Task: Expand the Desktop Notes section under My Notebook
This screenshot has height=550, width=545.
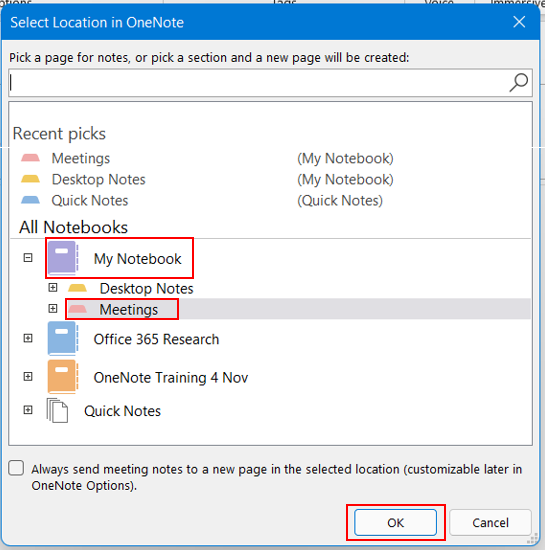Action: pos(53,288)
